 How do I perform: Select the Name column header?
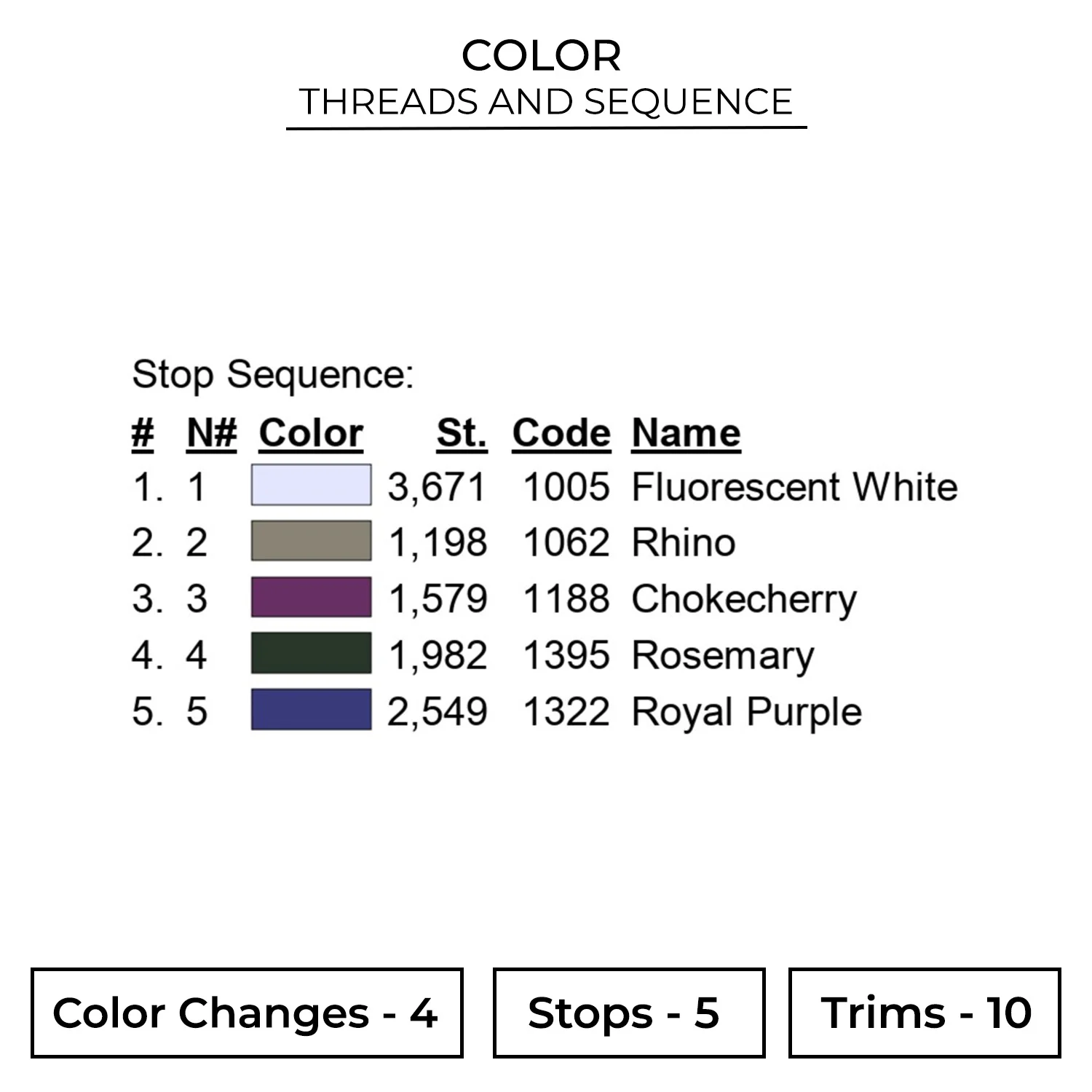[686, 433]
